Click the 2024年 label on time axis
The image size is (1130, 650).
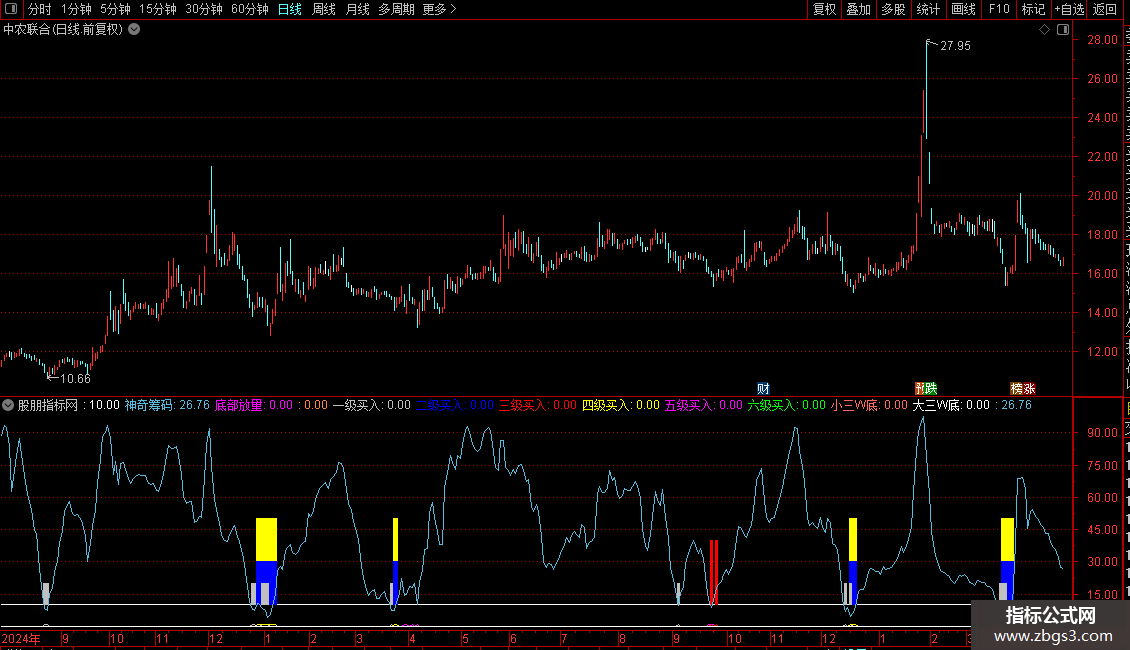22,638
